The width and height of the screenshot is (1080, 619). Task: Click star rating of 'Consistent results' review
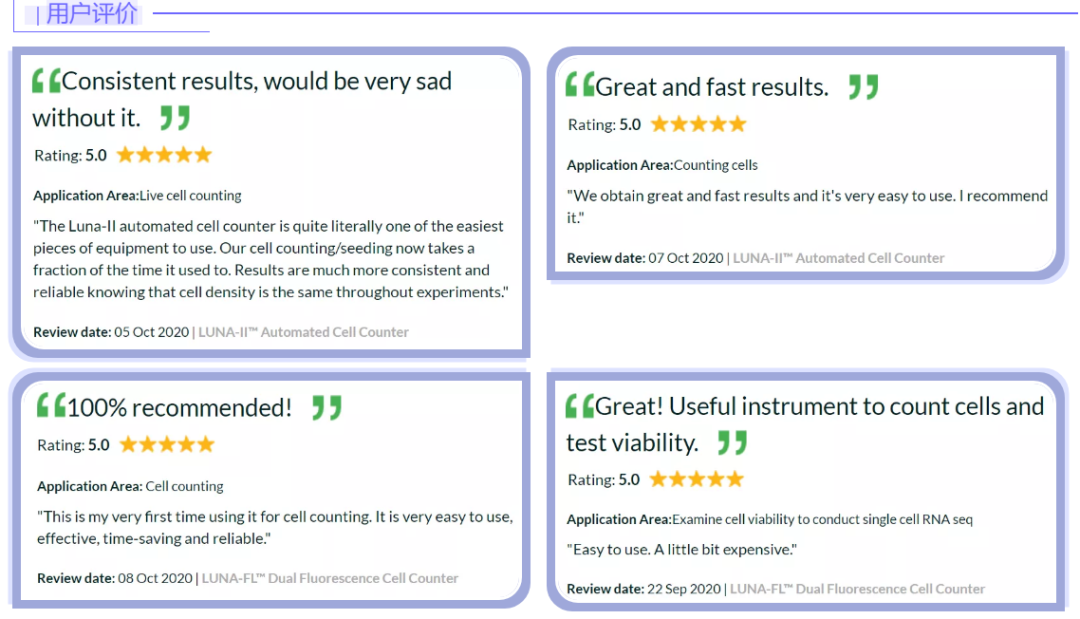pos(164,155)
